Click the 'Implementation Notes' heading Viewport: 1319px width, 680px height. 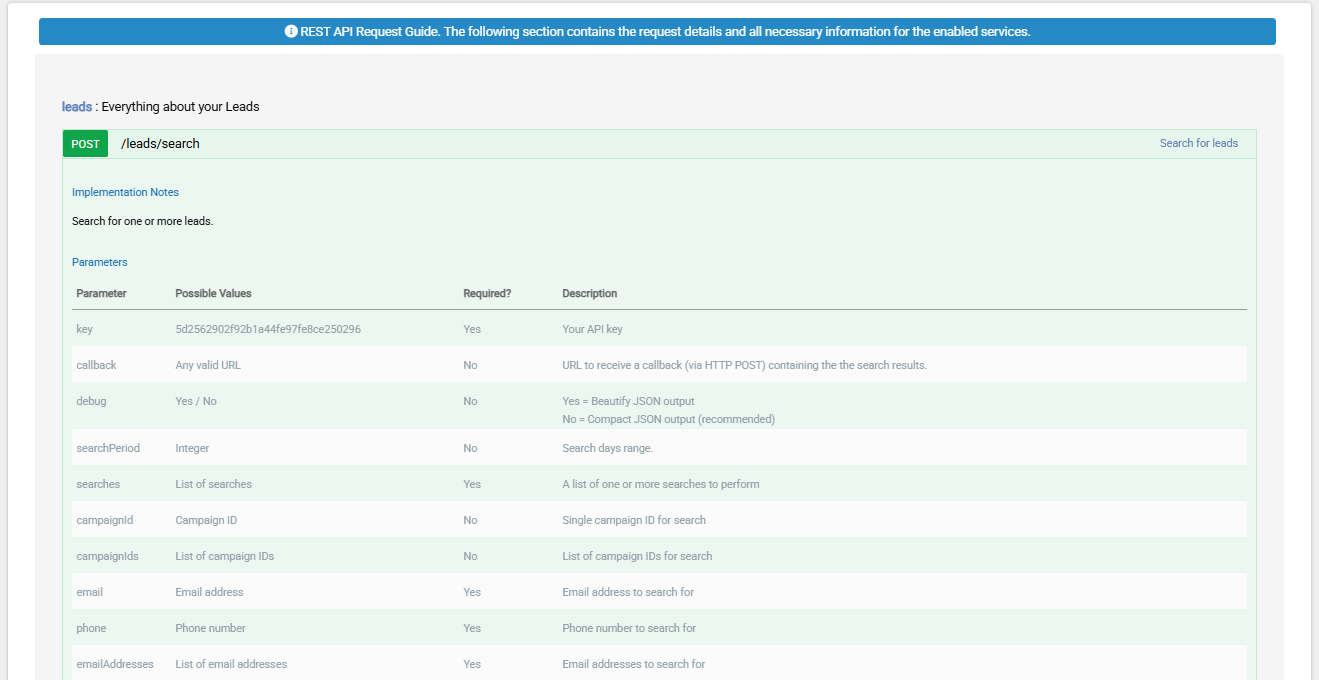tap(125, 192)
